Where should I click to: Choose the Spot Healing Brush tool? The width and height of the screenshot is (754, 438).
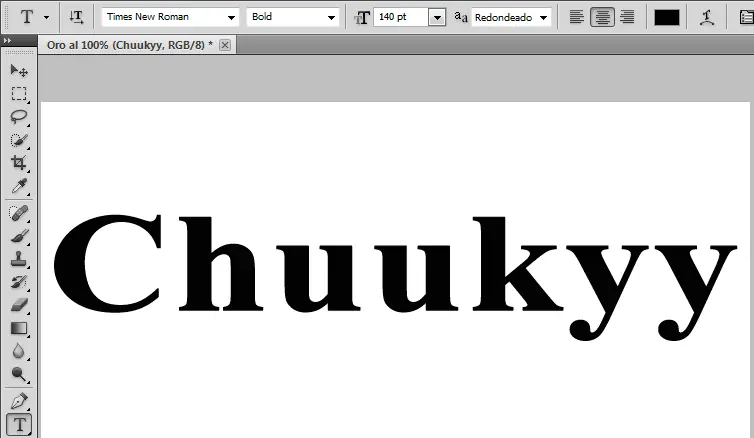pos(19,213)
